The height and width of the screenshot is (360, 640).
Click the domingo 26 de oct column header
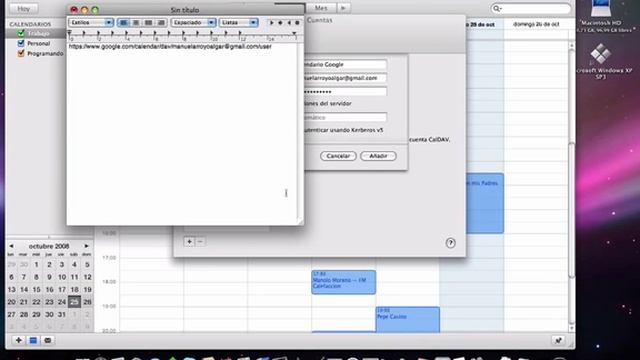[x=536, y=24]
